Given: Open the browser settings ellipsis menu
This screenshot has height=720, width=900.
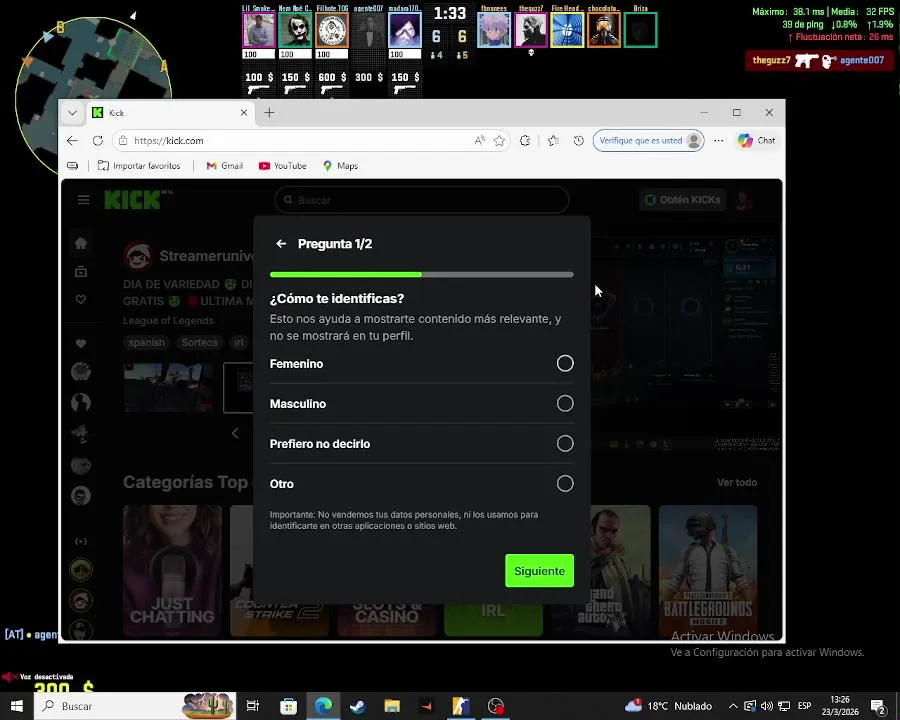Looking at the screenshot, I should tap(719, 141).
